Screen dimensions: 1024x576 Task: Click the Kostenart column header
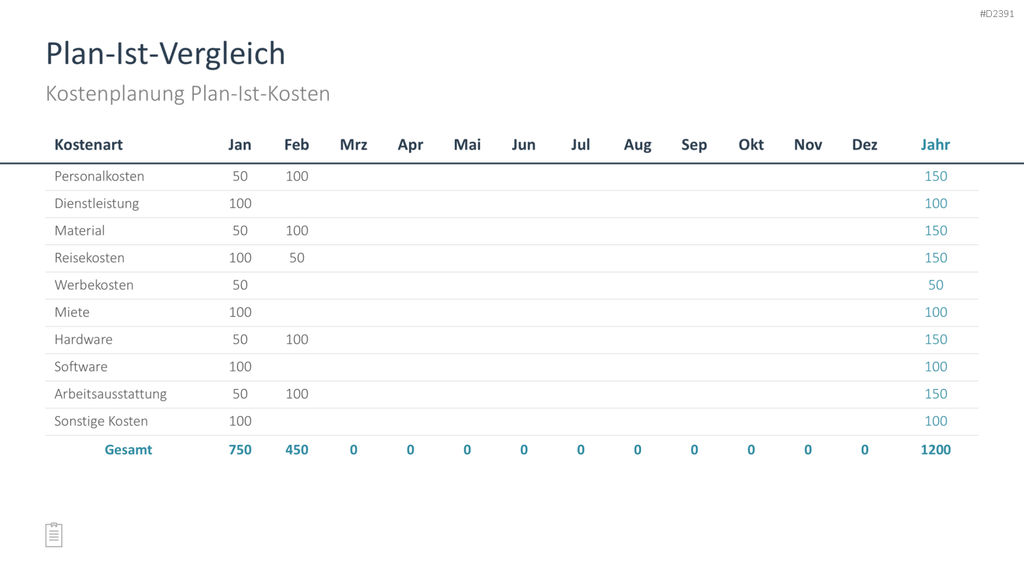(88, 144)
